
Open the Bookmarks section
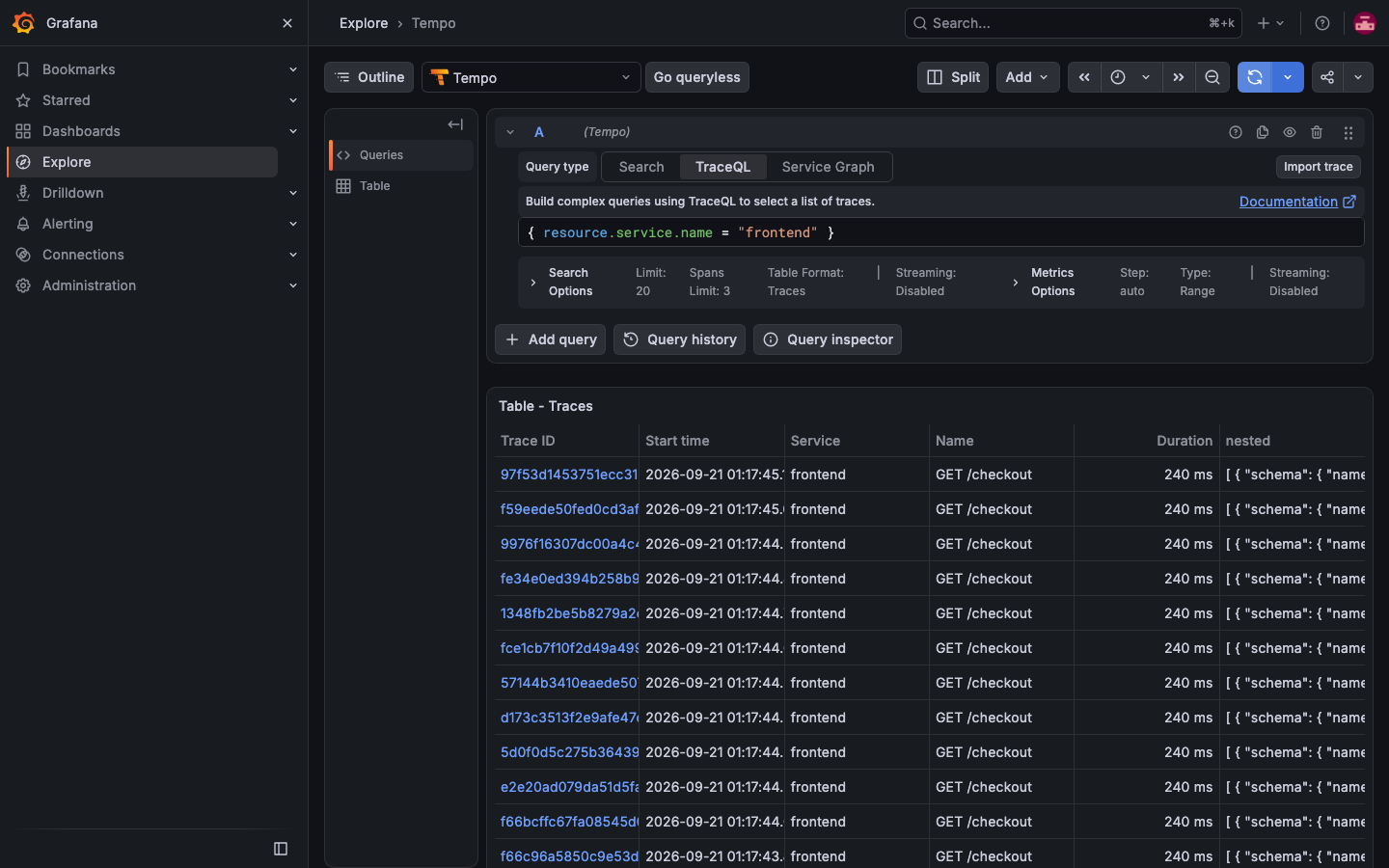pyautogui.click(x=79, y=69)
